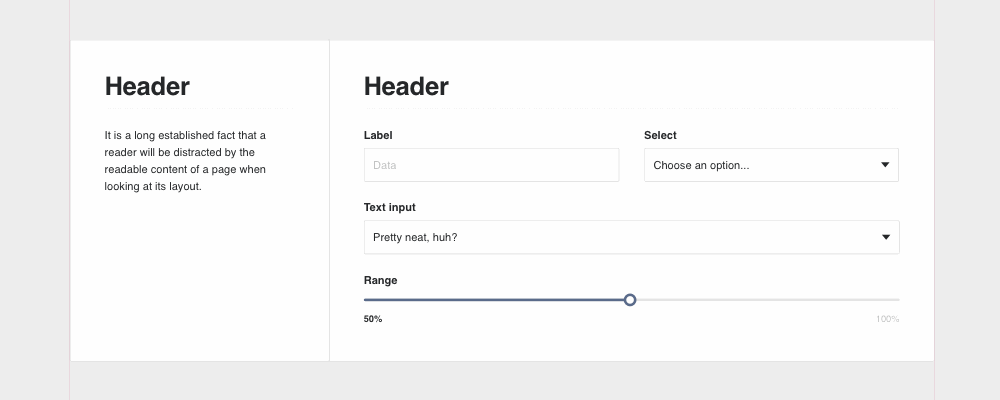
Task: Click the Range slider handle
Action: tap(630, 300)
